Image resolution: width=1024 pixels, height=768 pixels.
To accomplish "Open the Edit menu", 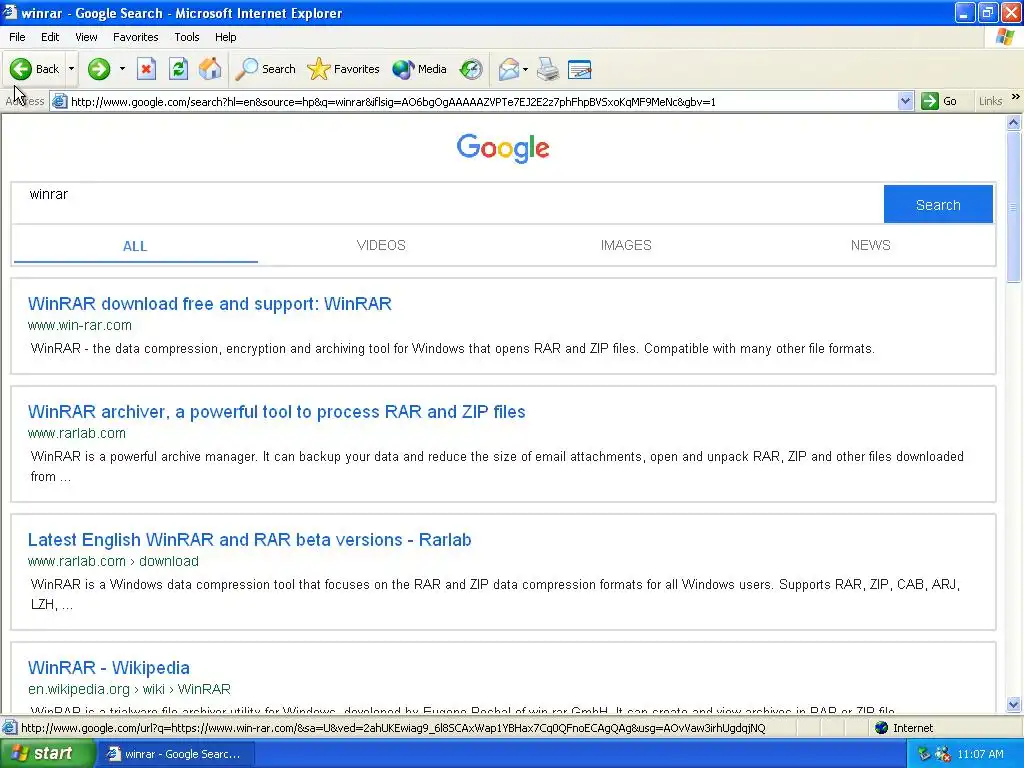I will pos(50,37).
